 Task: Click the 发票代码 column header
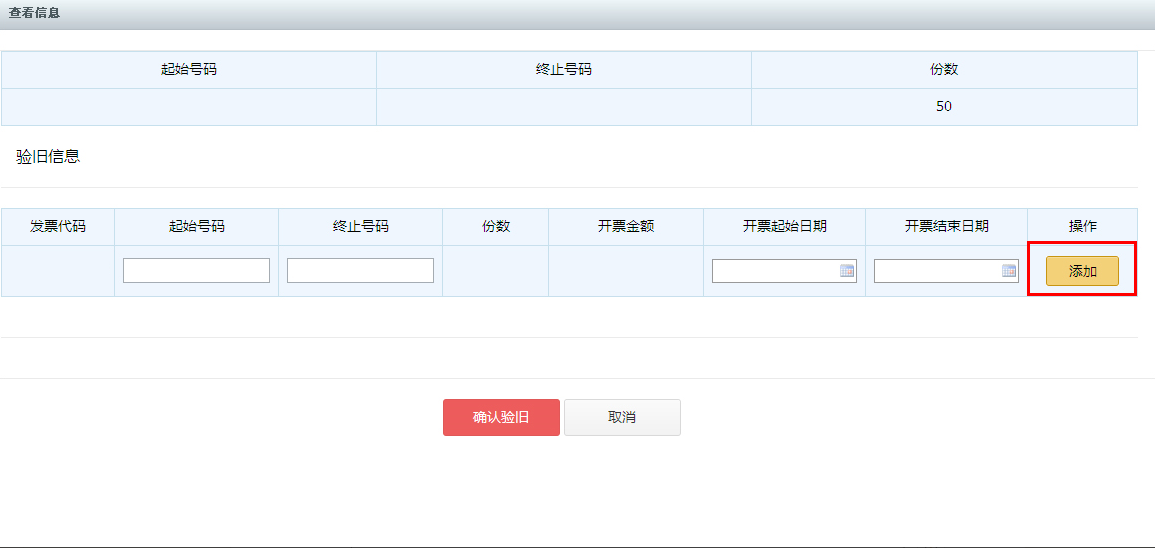[57, 227]
